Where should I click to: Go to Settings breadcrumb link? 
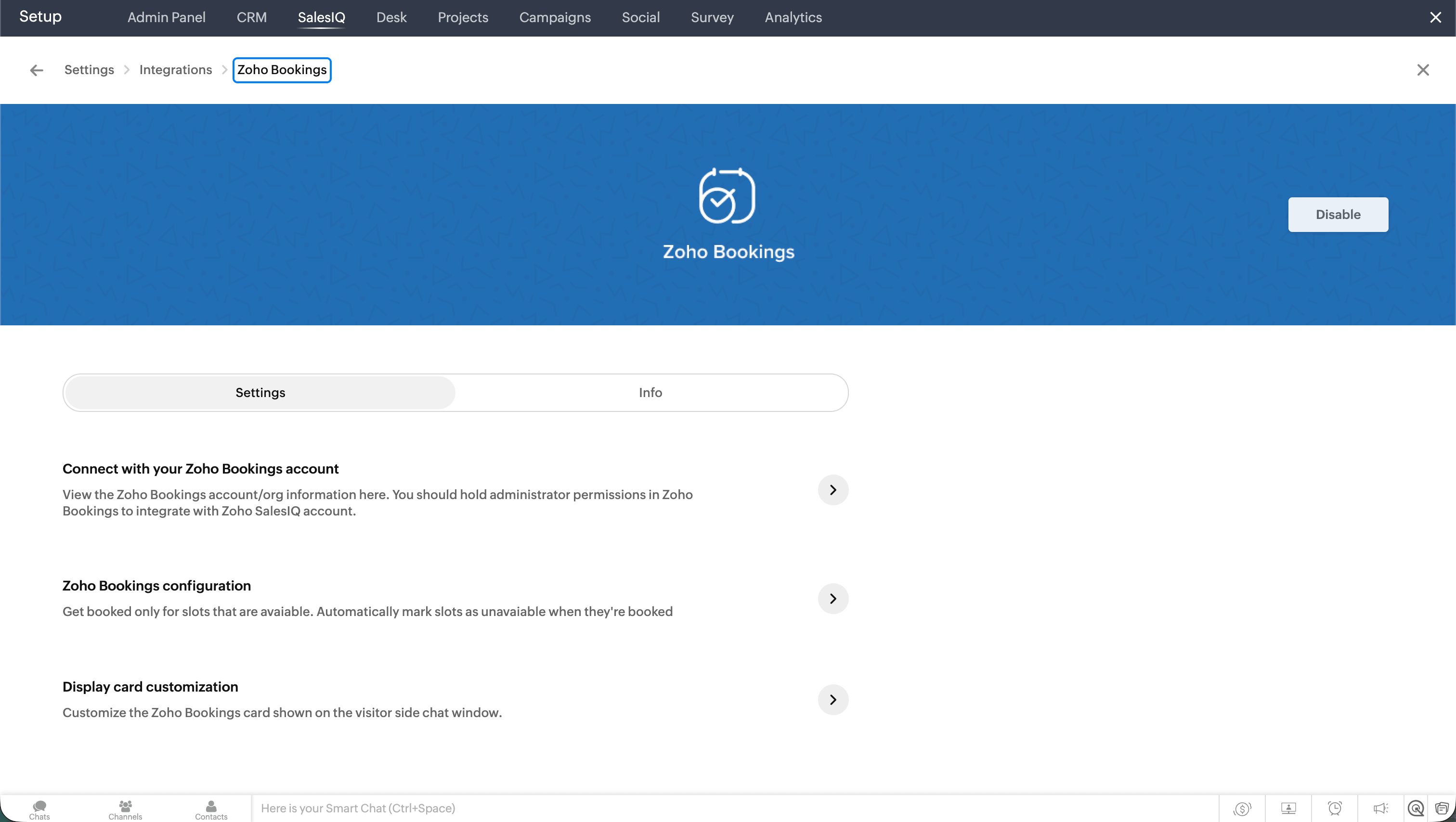point(89,70)
